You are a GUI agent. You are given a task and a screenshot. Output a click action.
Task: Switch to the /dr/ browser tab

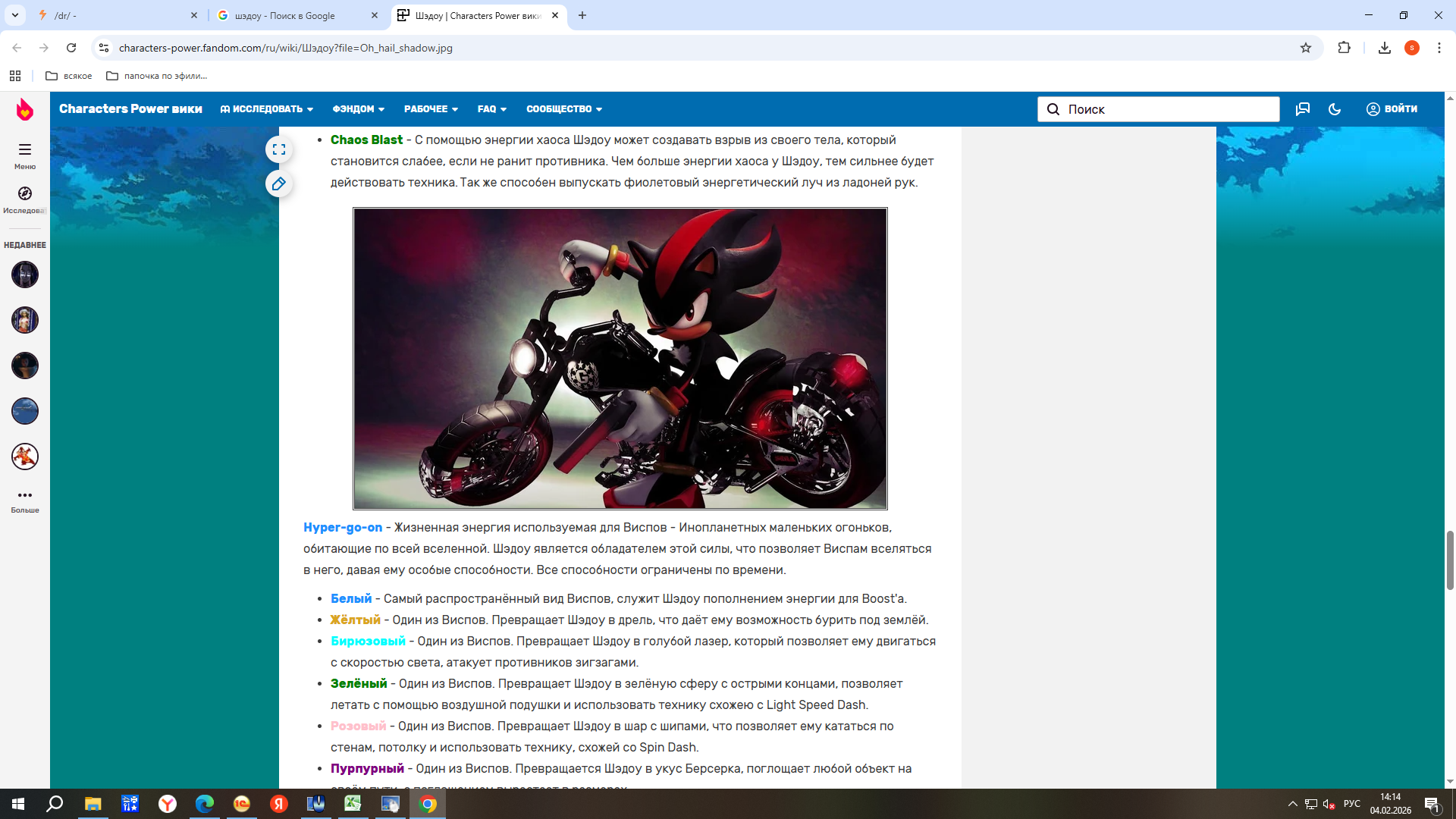[x=114, y=15]
